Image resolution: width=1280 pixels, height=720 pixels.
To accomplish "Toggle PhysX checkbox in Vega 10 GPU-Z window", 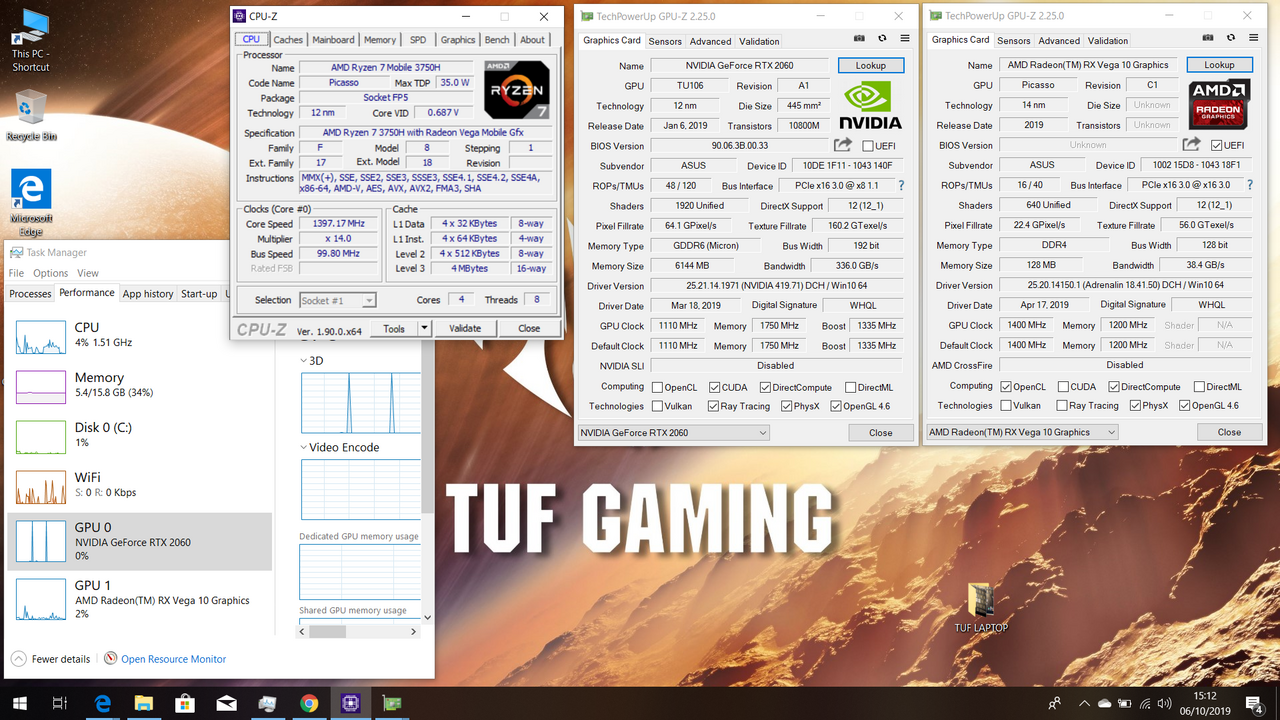I will coord(1135,405).
